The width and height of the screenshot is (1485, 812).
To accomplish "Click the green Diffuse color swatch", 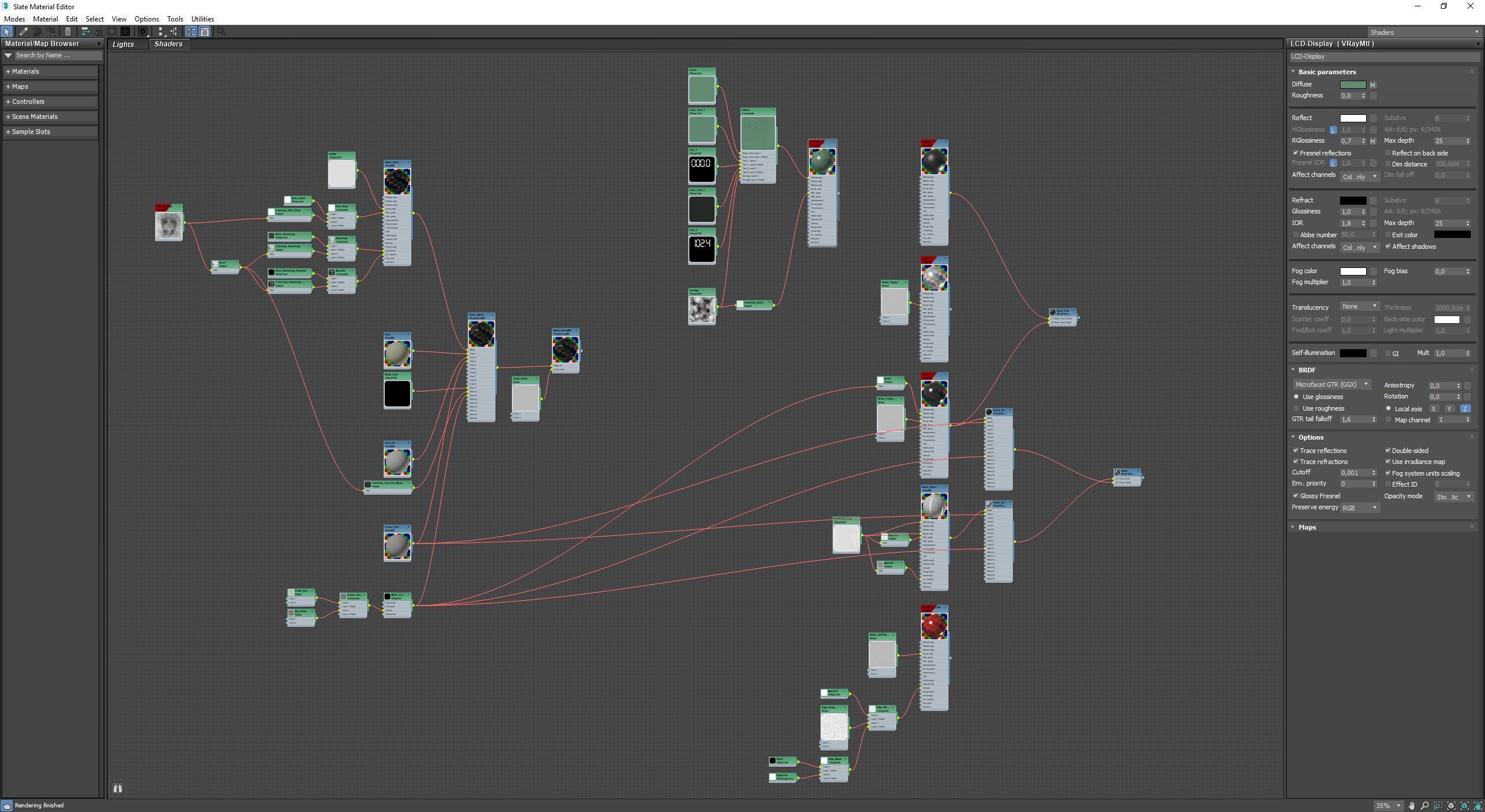I will click(x=1353, y=85).
